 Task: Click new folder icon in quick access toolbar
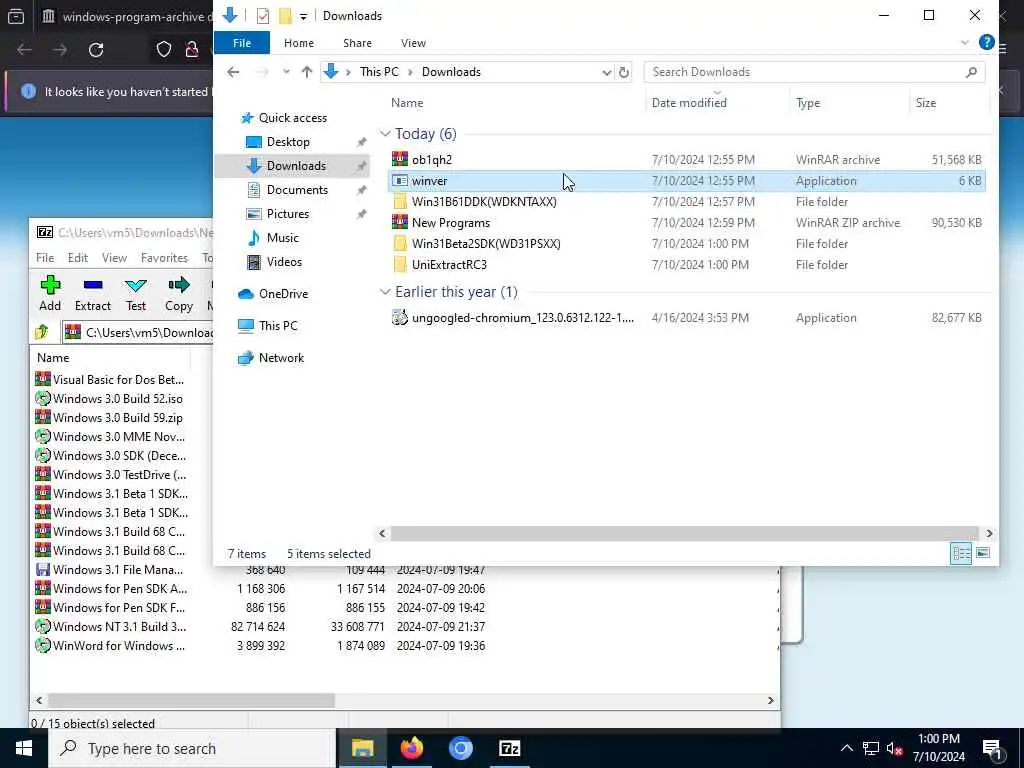pos(285,16)
